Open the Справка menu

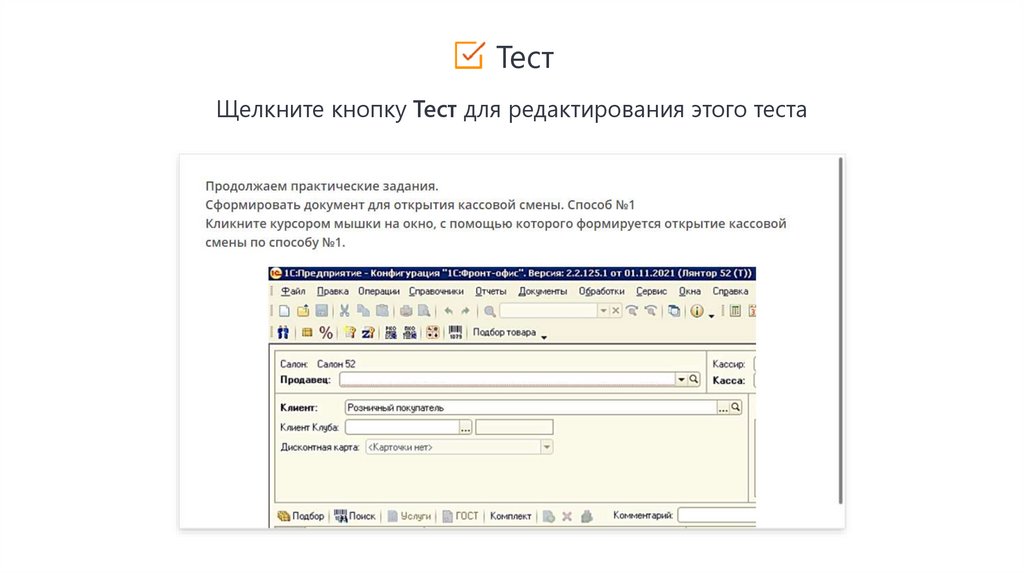click(x=730, y=291)
